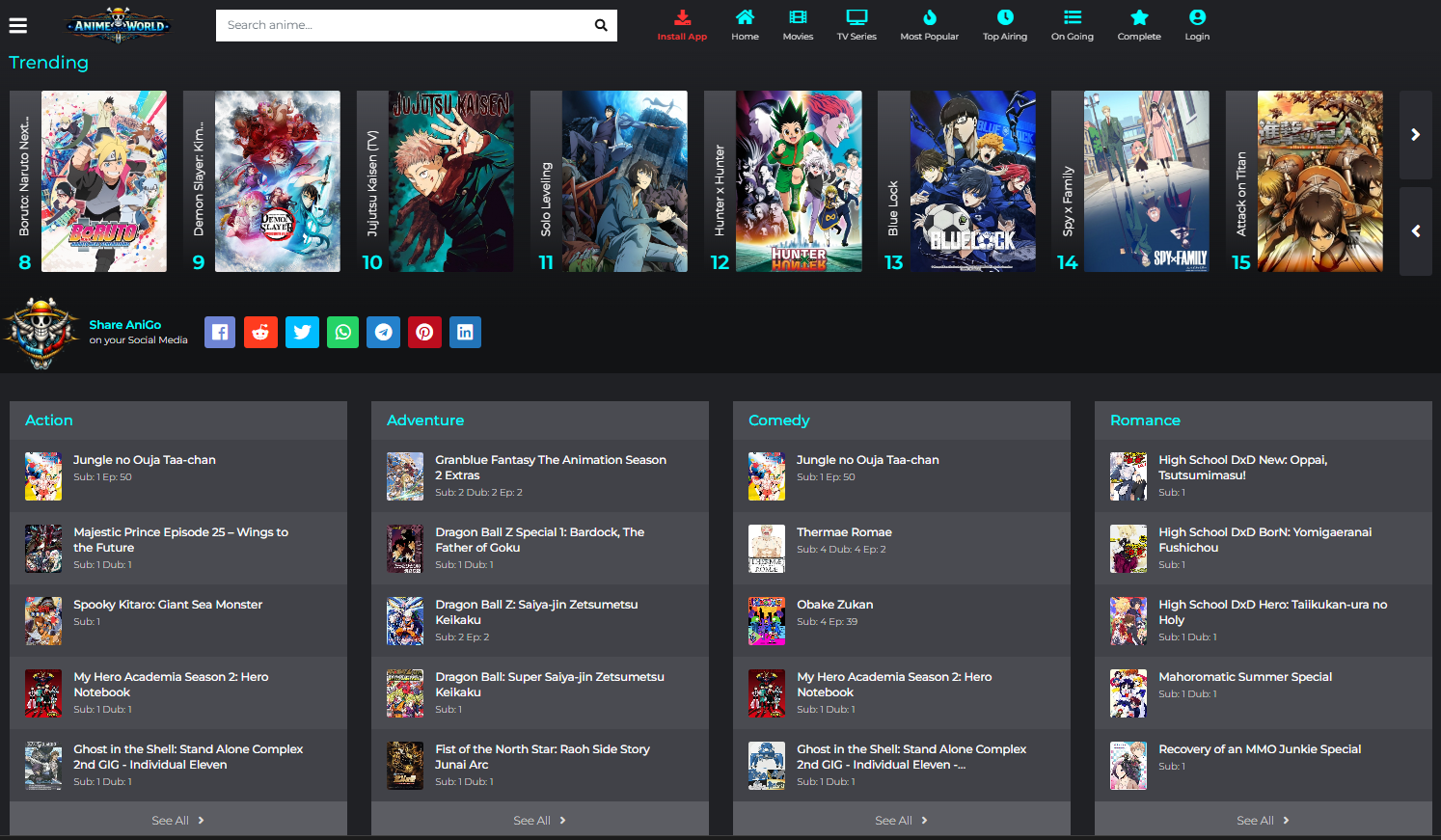Click the search magnifier icon
Image resolution: width=1441 pixels, height=840 pixels.
coord(600,25)
